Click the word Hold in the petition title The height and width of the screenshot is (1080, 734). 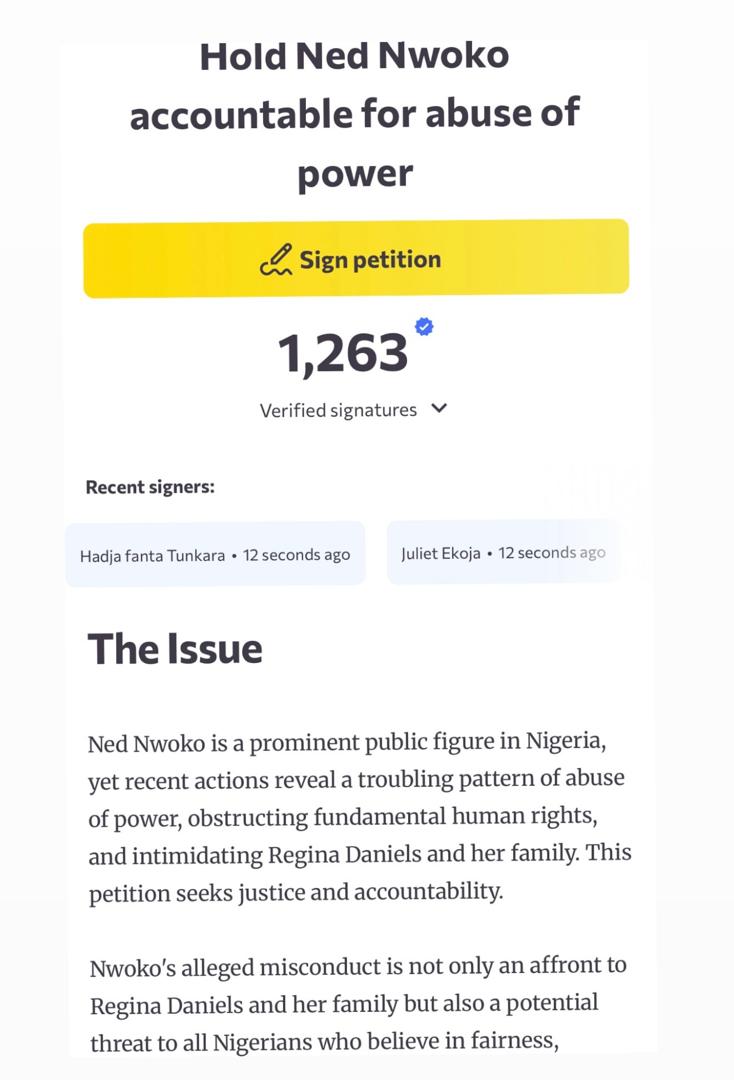(242, 56)
